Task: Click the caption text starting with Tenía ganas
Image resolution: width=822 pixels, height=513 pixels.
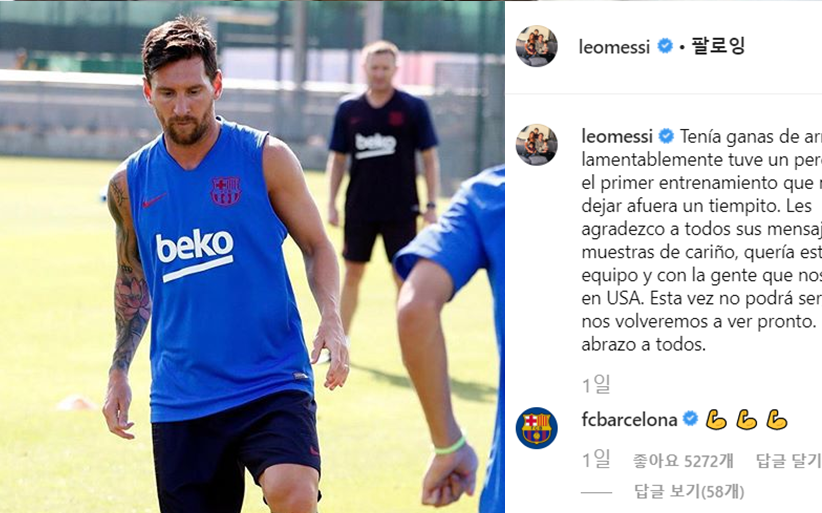Action: 701,240
